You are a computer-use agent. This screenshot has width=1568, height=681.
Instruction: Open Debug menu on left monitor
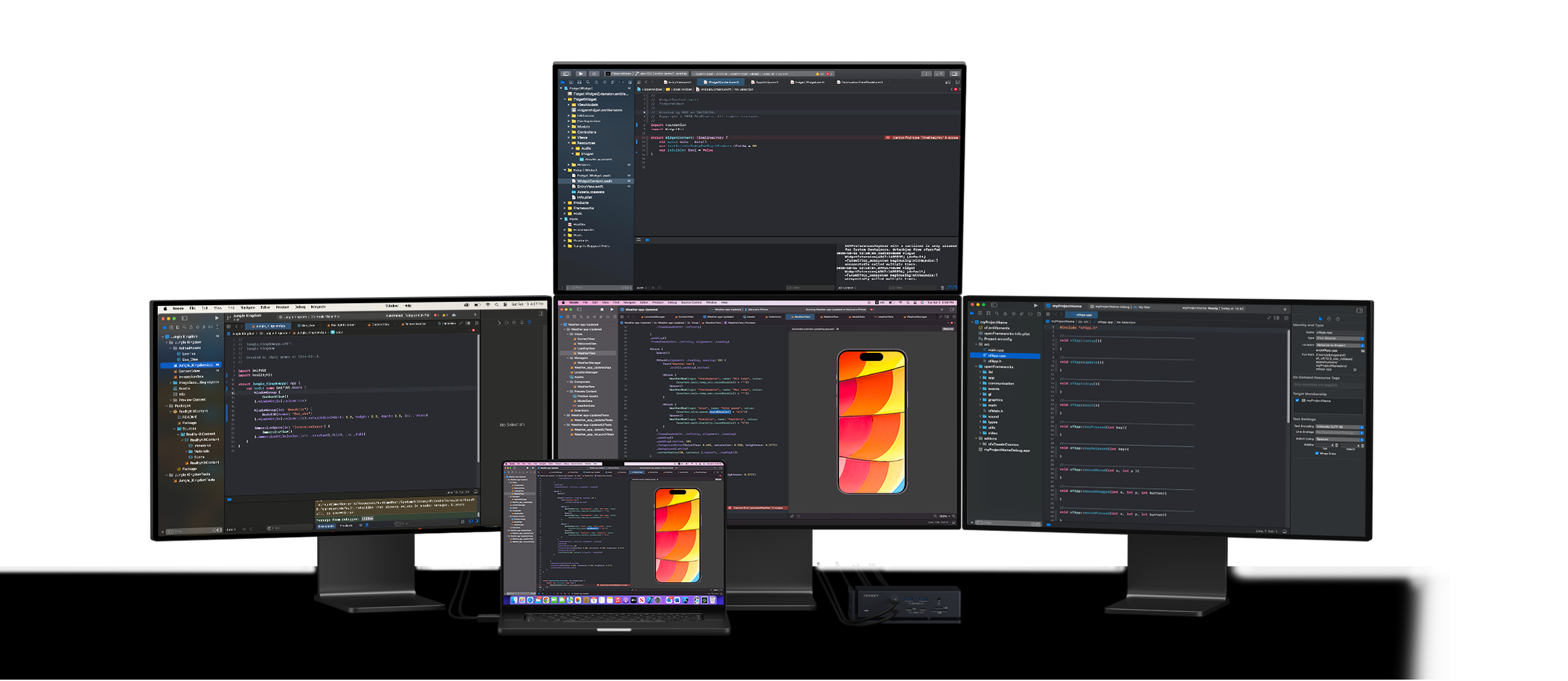point(300,307)
